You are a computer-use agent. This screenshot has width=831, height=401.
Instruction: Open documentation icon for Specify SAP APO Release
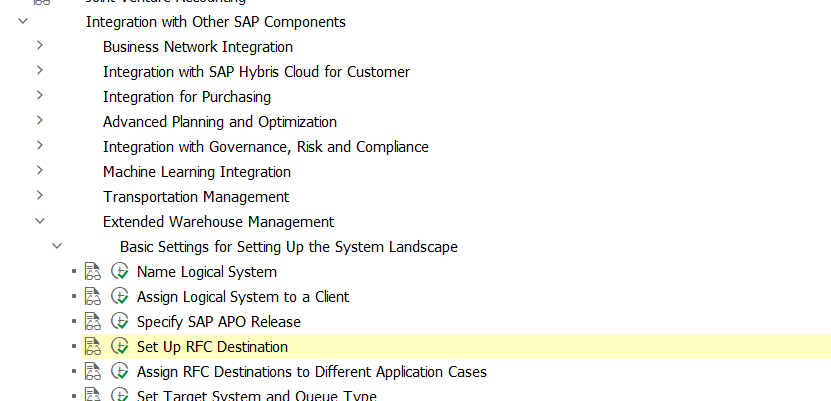point(93,322)
